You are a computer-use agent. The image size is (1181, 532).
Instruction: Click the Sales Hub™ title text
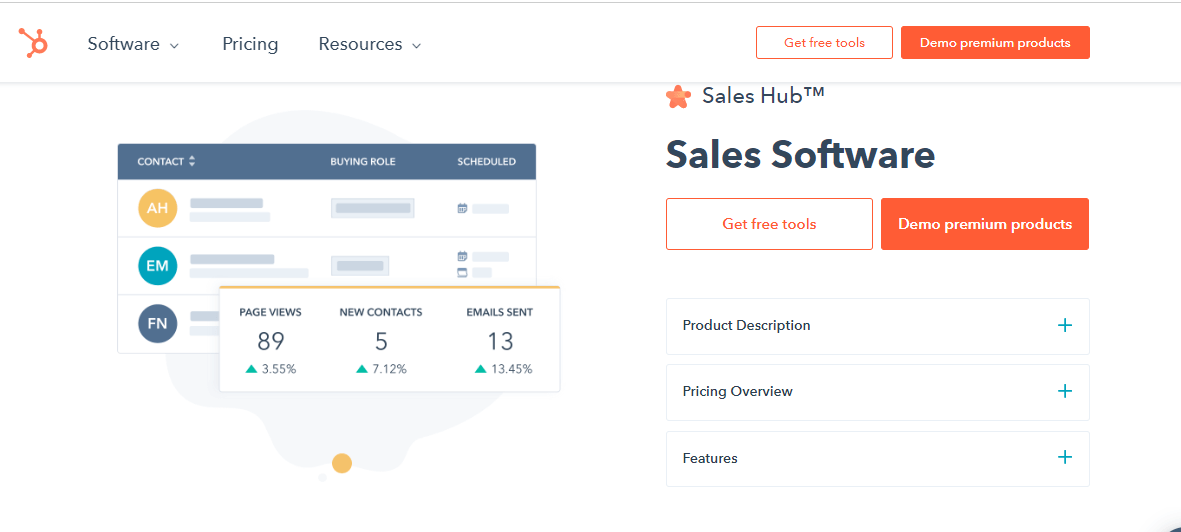pos(763,95)
